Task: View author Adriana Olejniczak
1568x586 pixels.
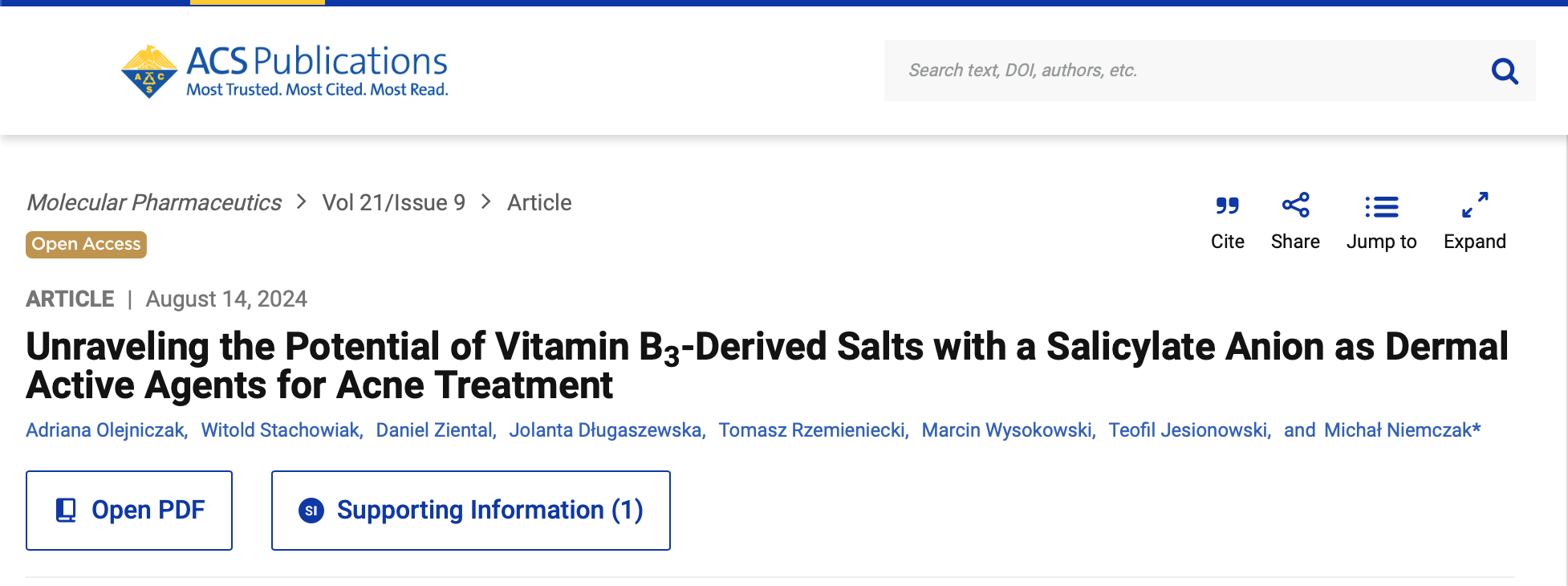Action: pyautogui.click(x=105, y=430)
